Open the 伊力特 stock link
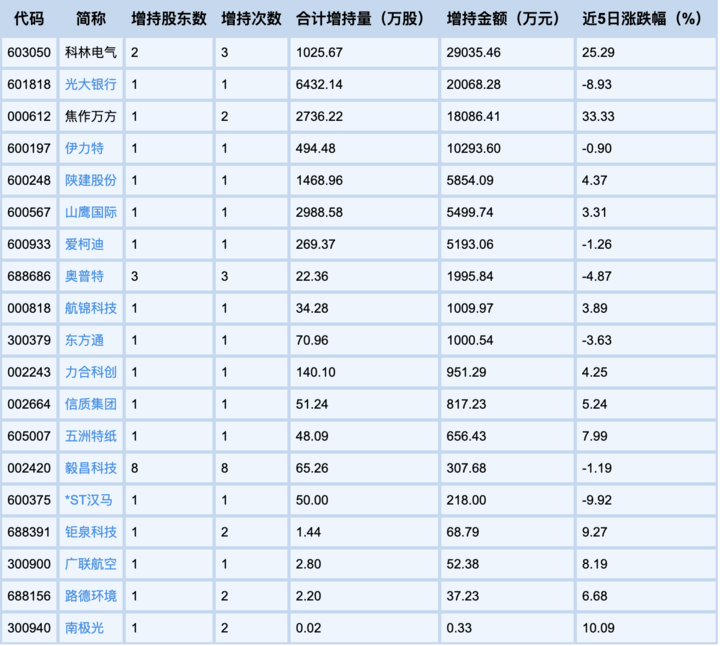This screenshot has height=646, width=720. [x=84, y=148]
